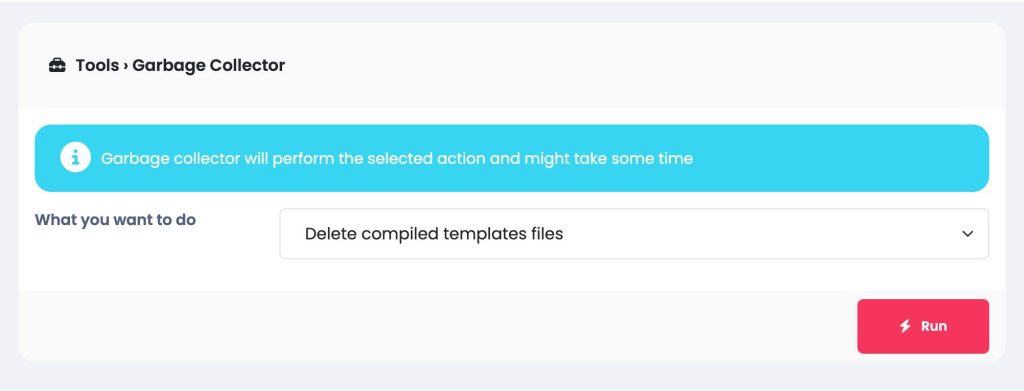Image resolution: width=1024 pixels, height=391 pixels.
Task: Open the 'What you want to do' select box
Action: click(634, 234)
